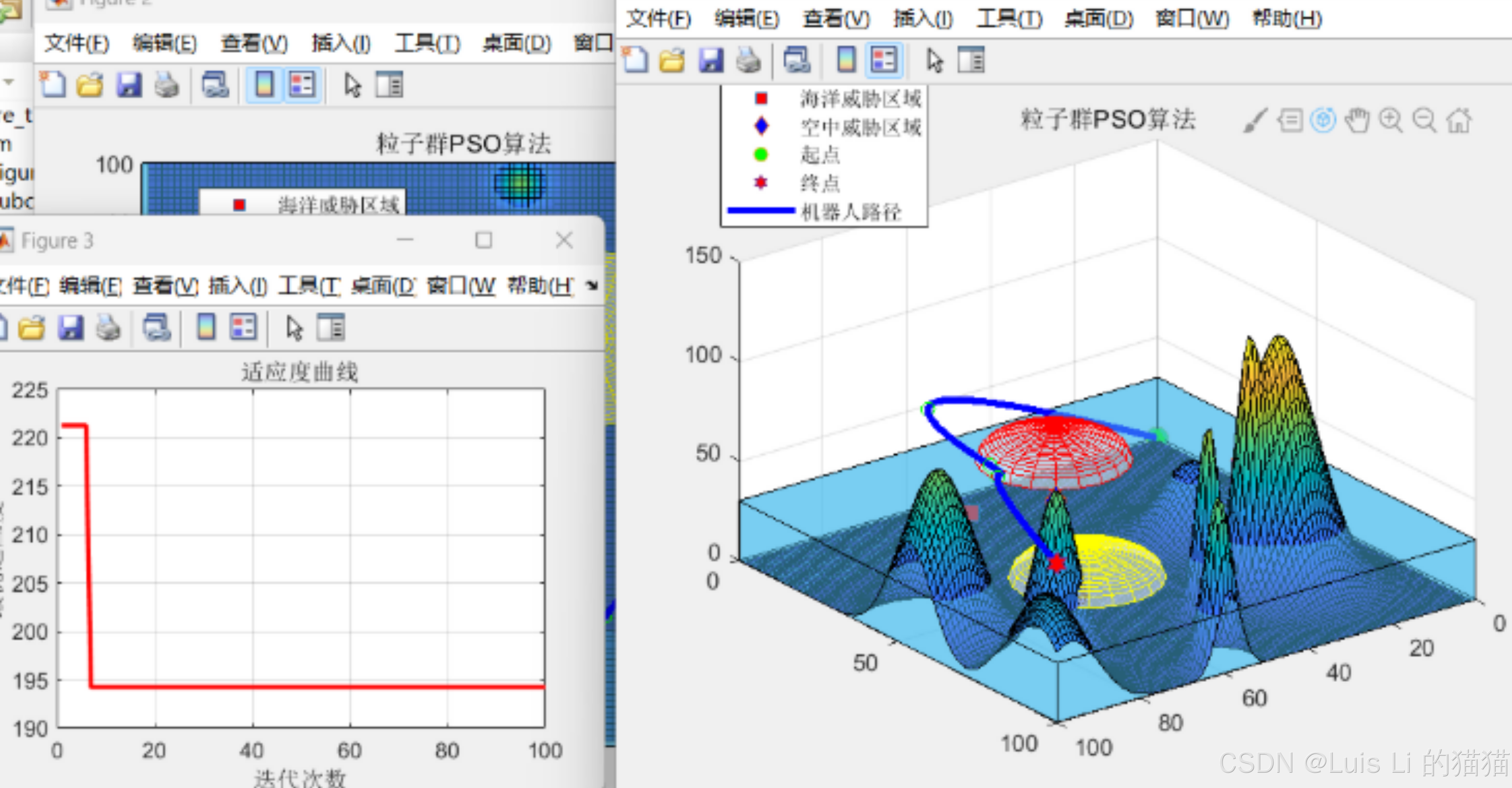Click the Save Figure icon in right window toolbar
The height and width of the screenshot is (788, 1512).
click(x=711, y=61)
